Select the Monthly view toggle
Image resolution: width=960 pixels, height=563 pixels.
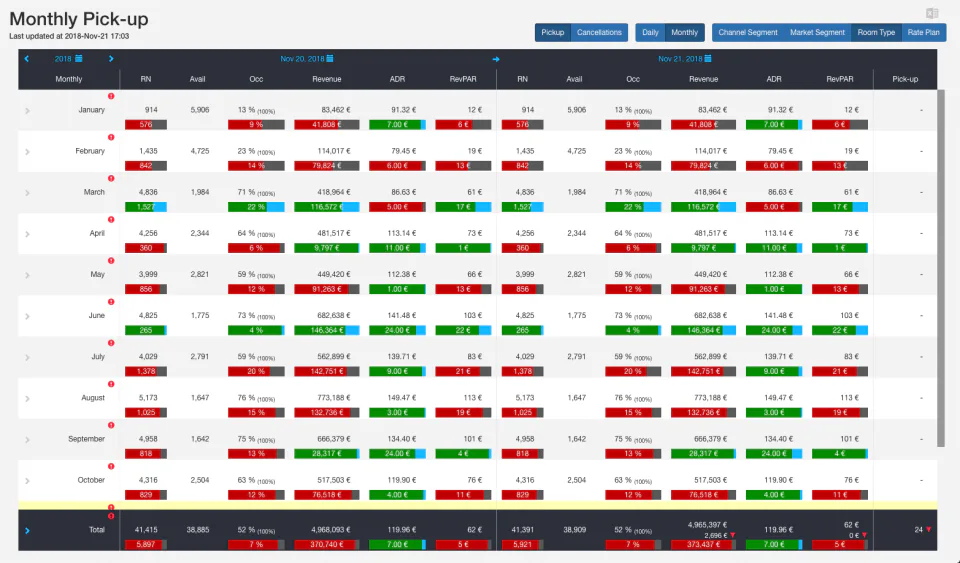(684, 32)
